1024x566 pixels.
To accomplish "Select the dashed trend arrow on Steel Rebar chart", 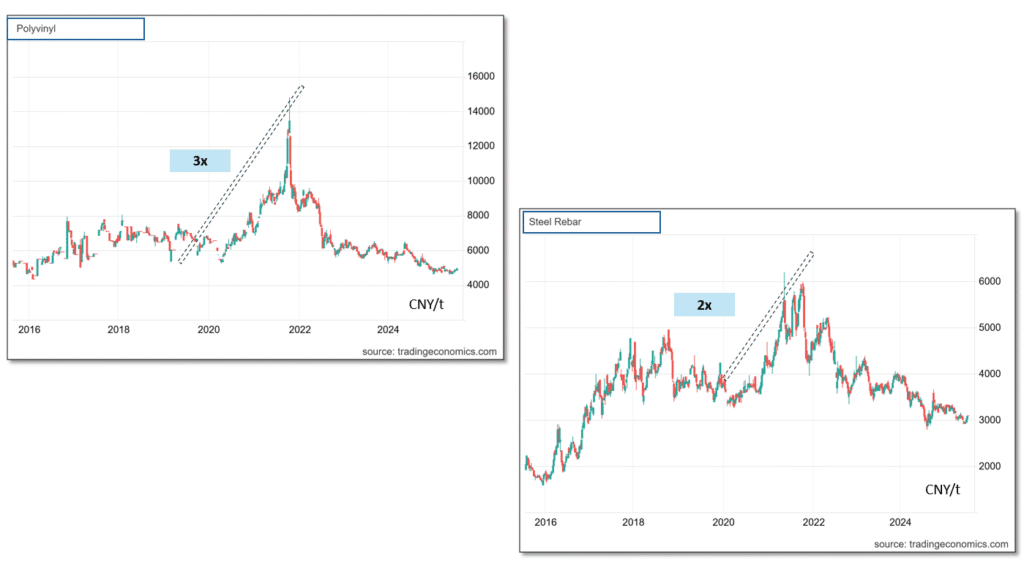I will (x=768, y=317).
